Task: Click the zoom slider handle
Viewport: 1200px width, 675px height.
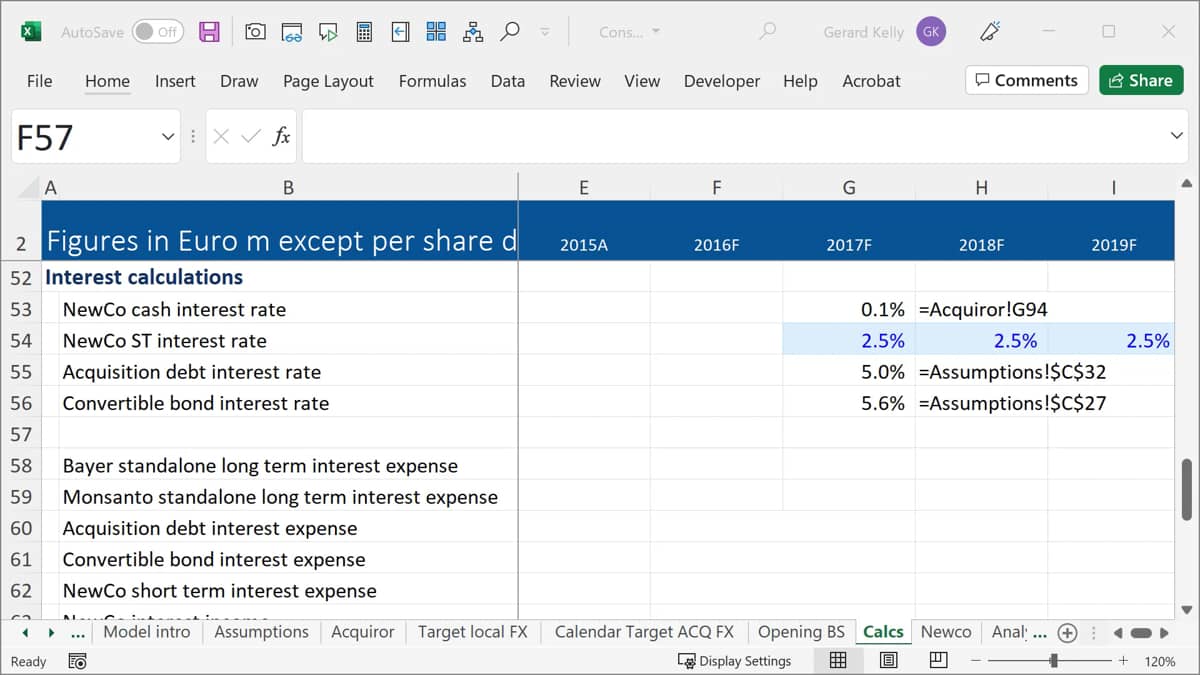Action: click(x=1053, y=661)
